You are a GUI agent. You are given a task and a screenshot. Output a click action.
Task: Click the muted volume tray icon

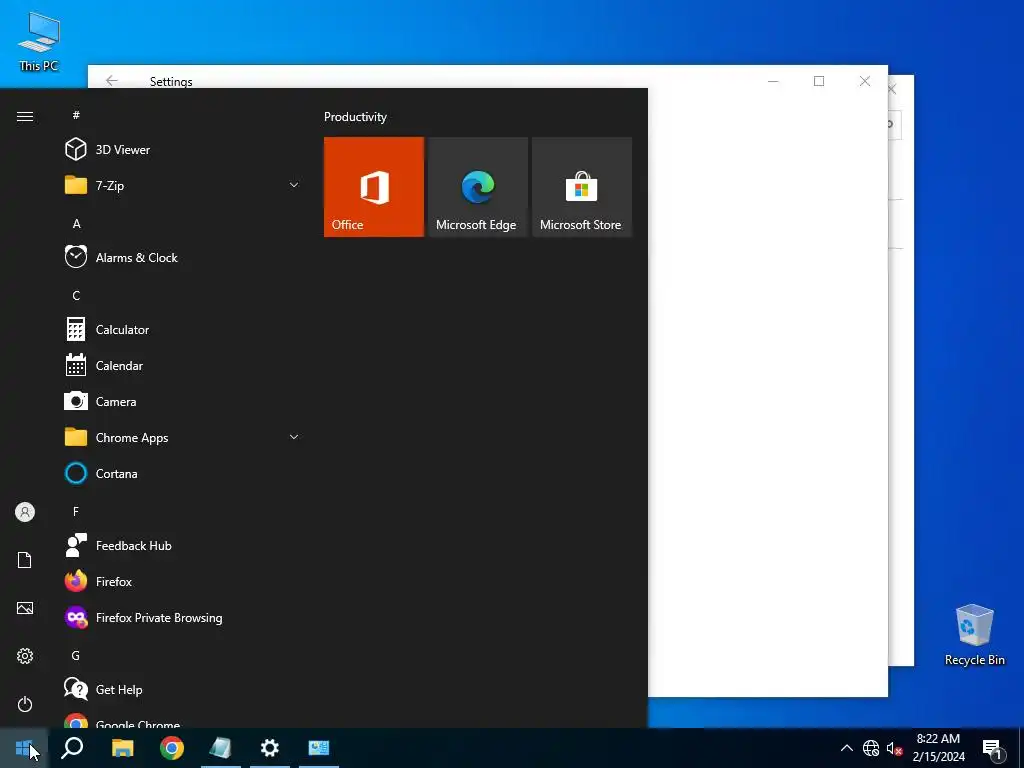coord(894,748)
